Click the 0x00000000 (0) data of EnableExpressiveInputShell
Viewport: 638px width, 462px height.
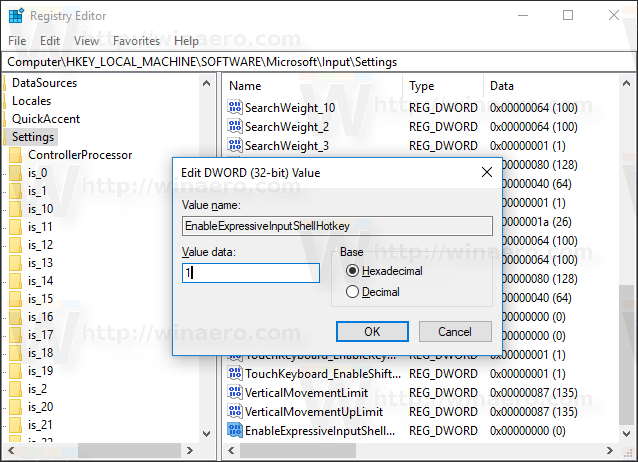528,430
